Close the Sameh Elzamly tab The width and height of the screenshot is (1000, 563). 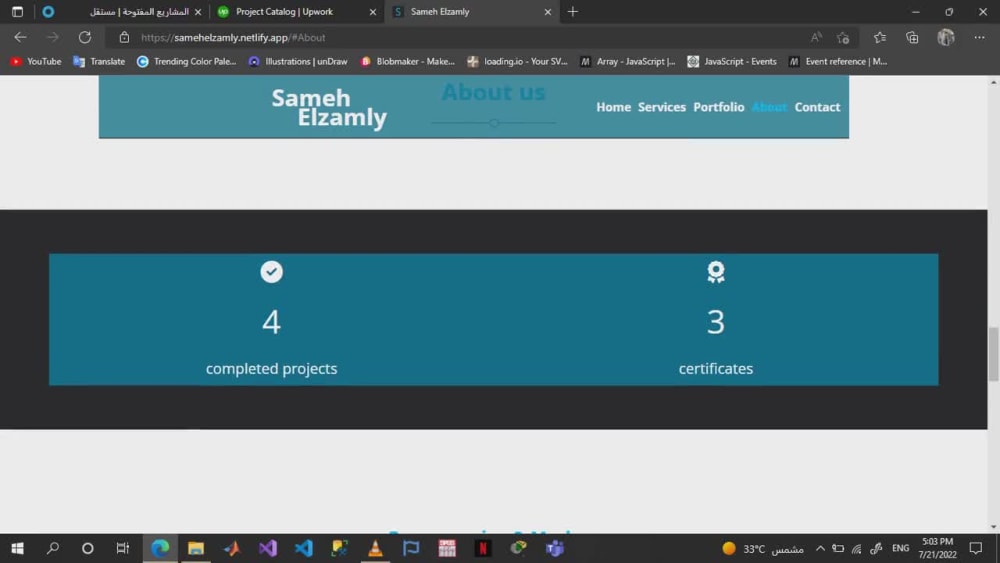coord(548,12)
